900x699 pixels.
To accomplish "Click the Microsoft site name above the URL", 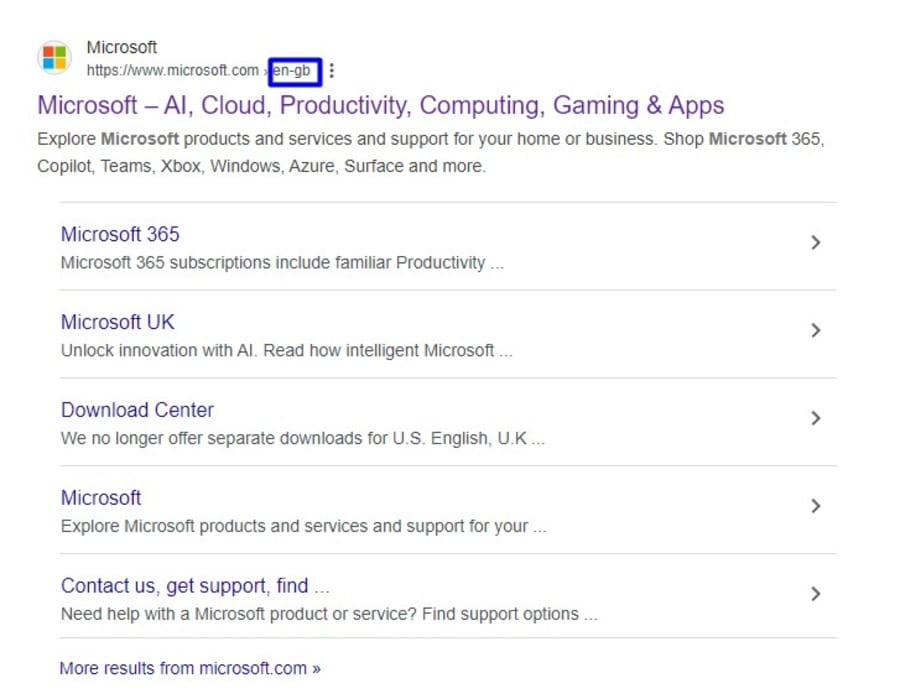I will point(122,47).
